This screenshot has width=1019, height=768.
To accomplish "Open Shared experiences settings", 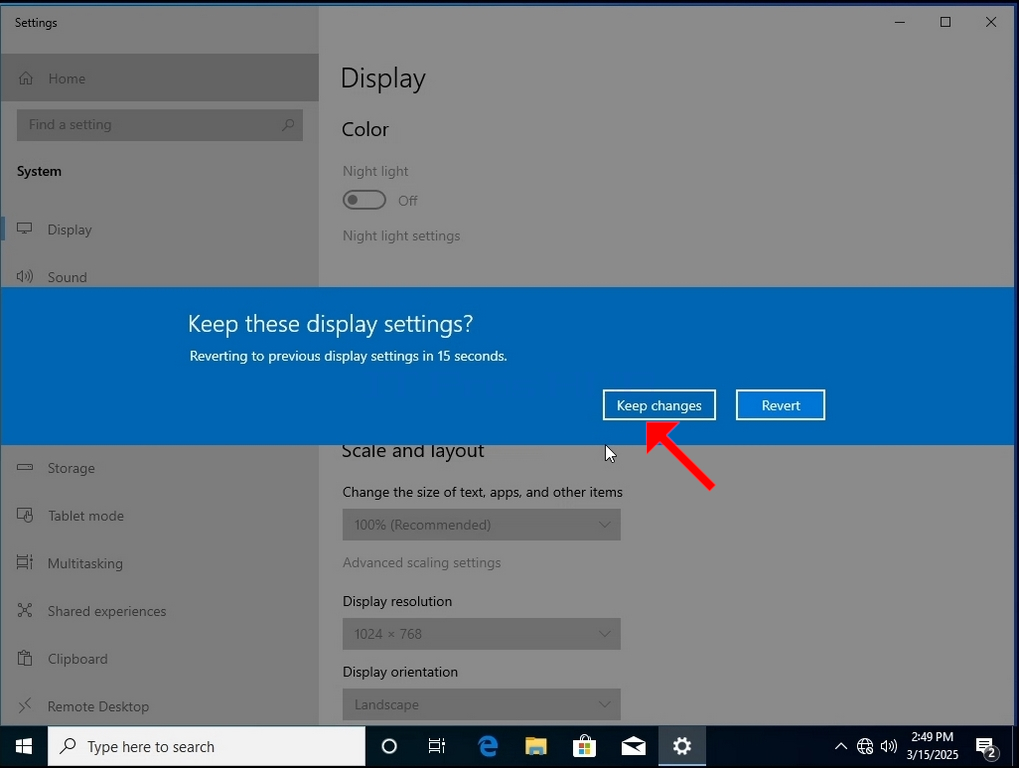I will pyautogui.click(x=160, y=611).
